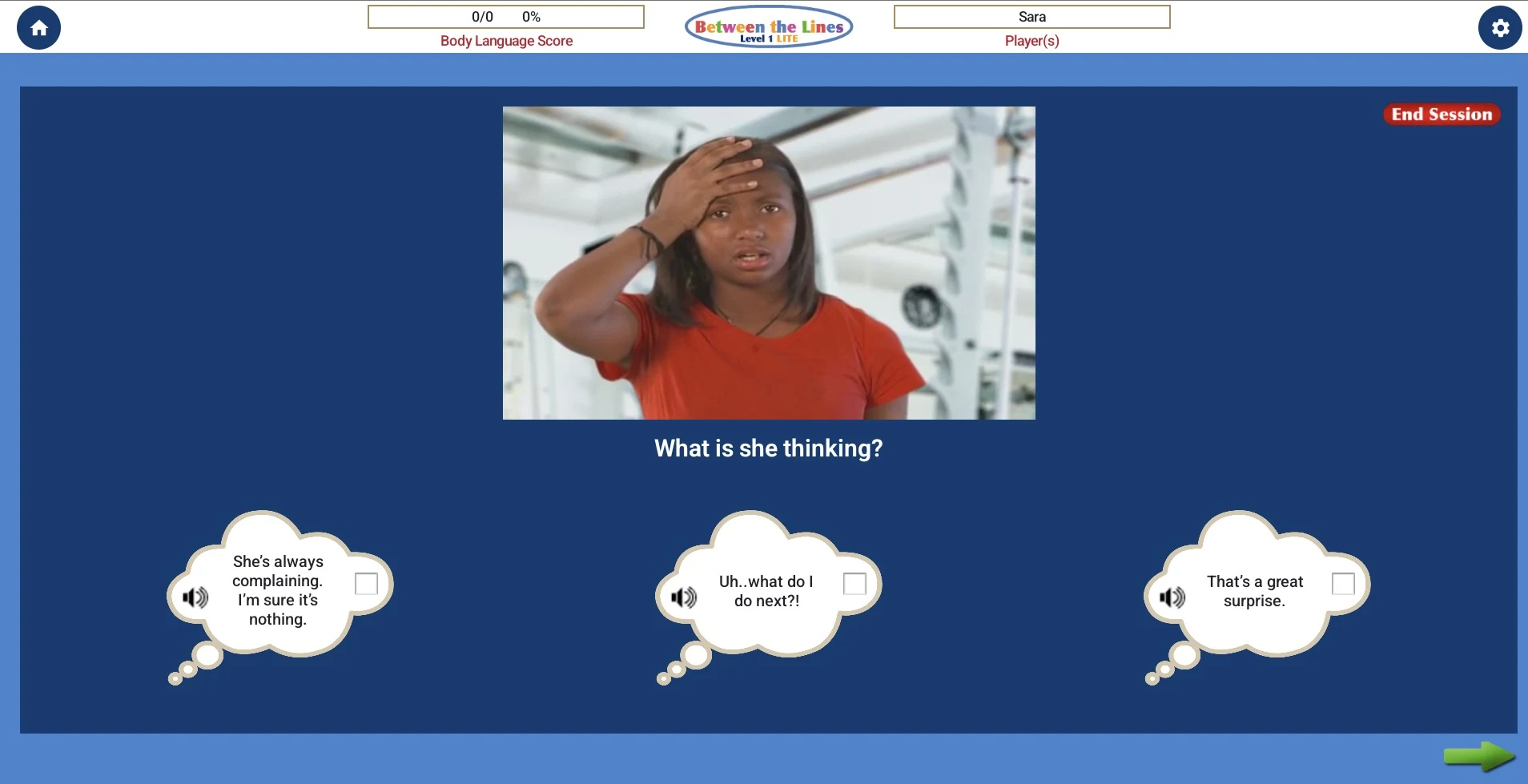Select the Body Language Score field
Image resolution: width=1528 pixels, height=784 pixels.
coord(506,17)
